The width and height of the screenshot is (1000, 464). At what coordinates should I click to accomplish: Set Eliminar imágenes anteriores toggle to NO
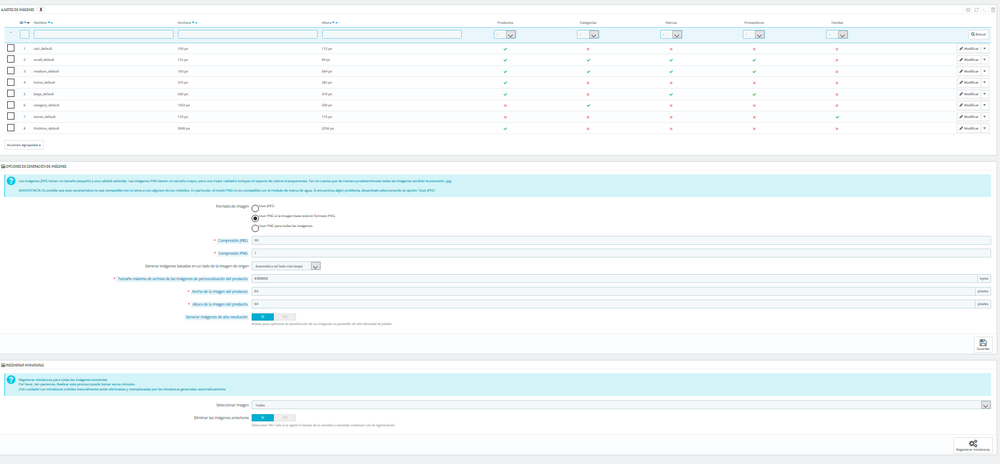click(285, 417)
